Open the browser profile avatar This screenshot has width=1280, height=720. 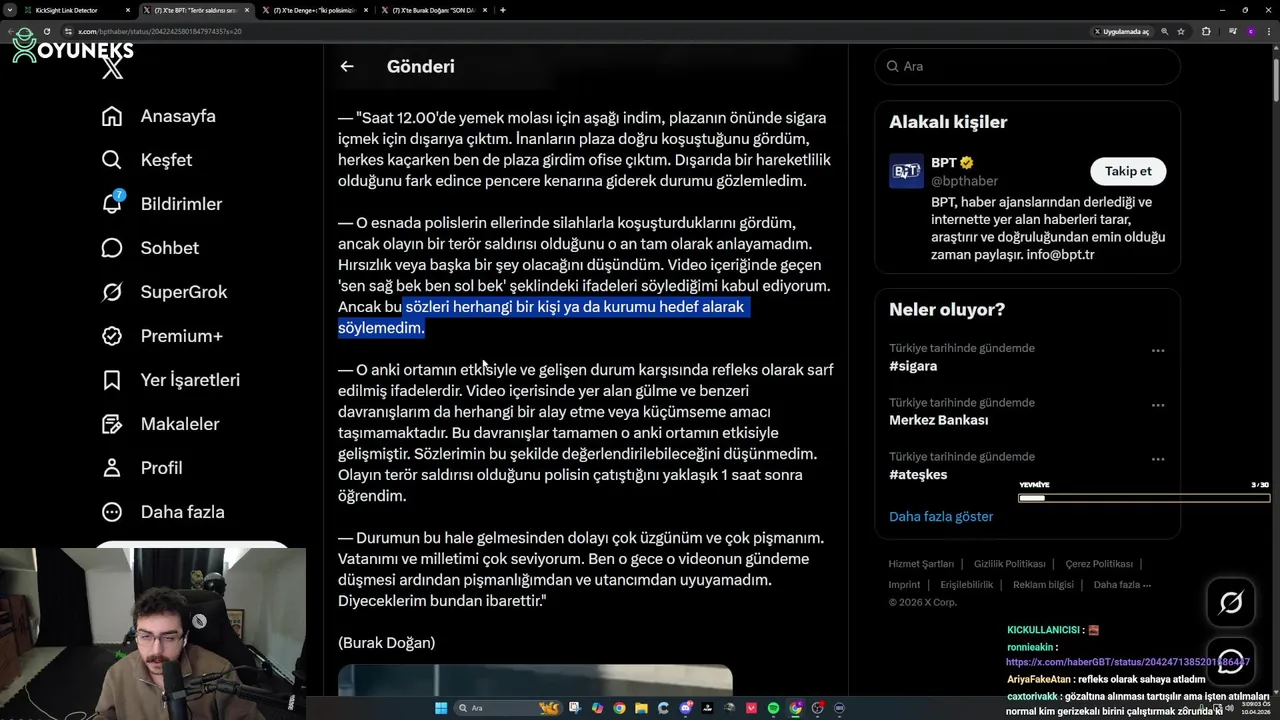[x=1250, y=31]
